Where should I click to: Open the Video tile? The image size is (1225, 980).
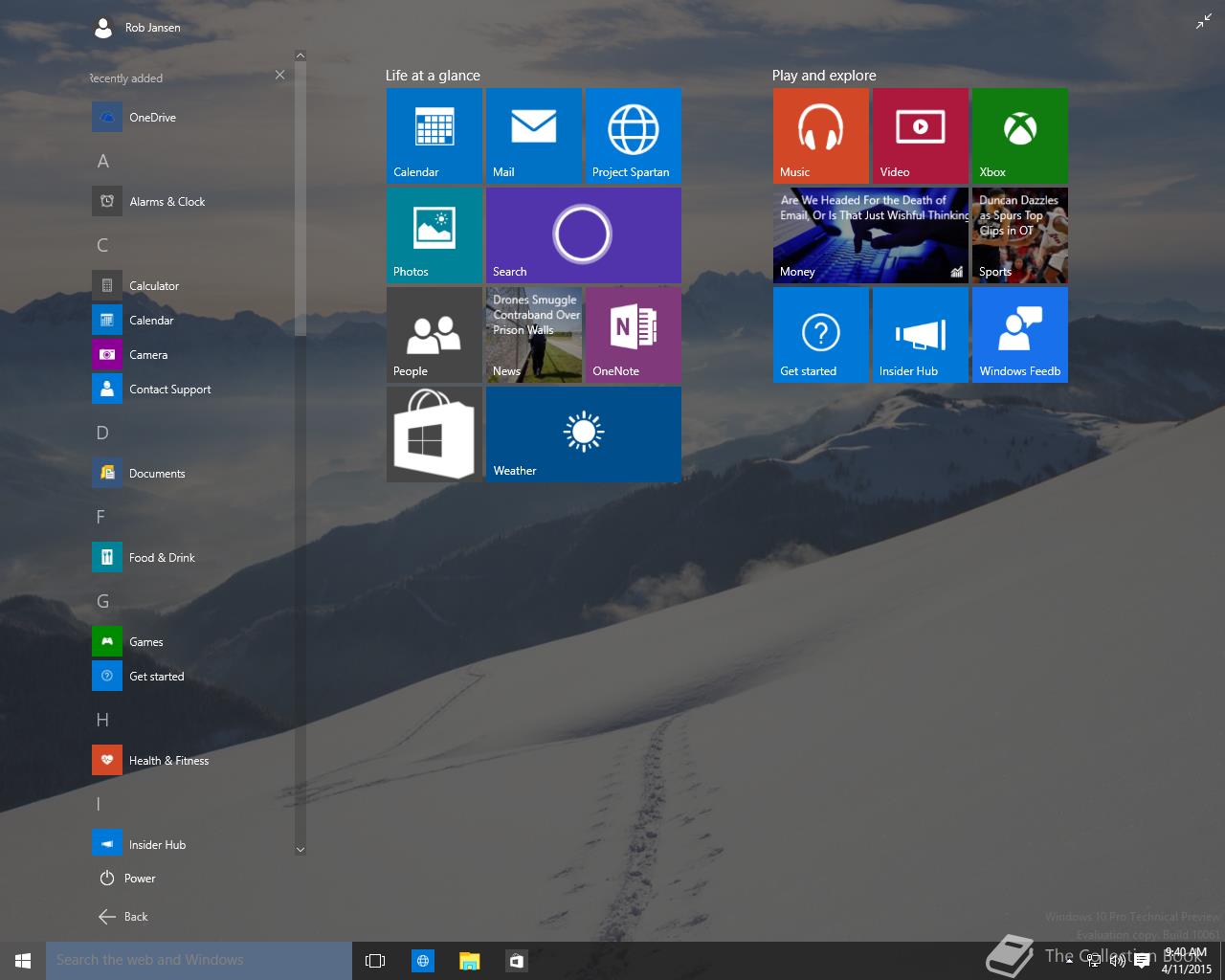pyautogui.click(x=921, y=136)
